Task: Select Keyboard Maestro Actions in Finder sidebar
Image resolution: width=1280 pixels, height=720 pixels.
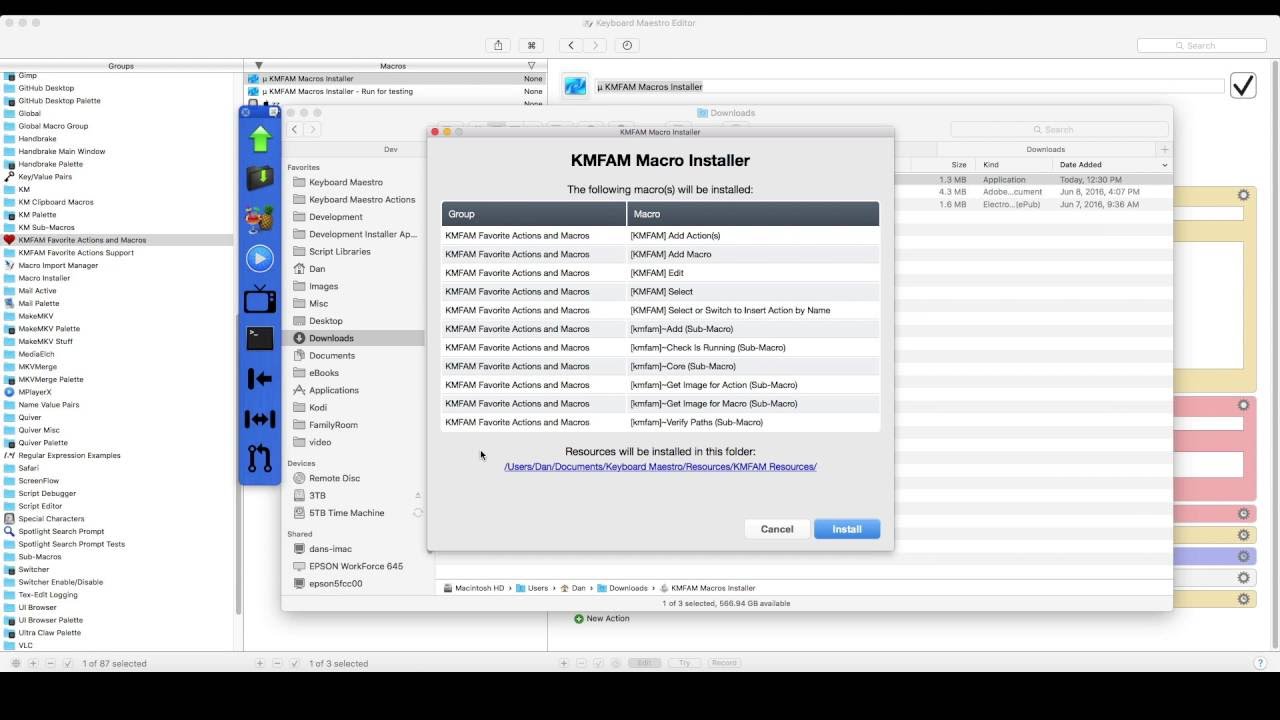Action: coord(354,199)
